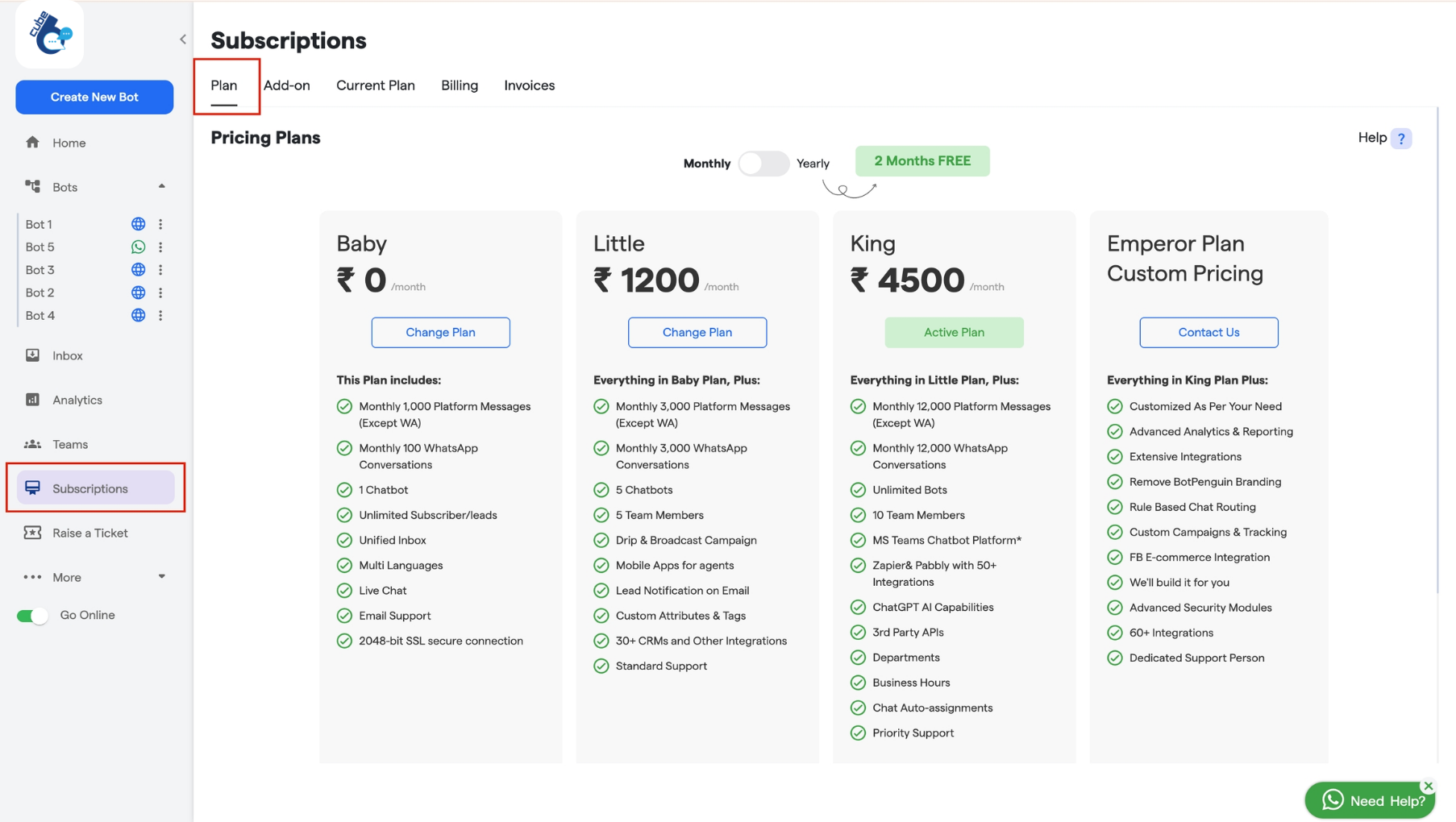Click the globe icon beside Bot 1
This screenshot has height=822, width=1456.
click(x=138, y=224)
